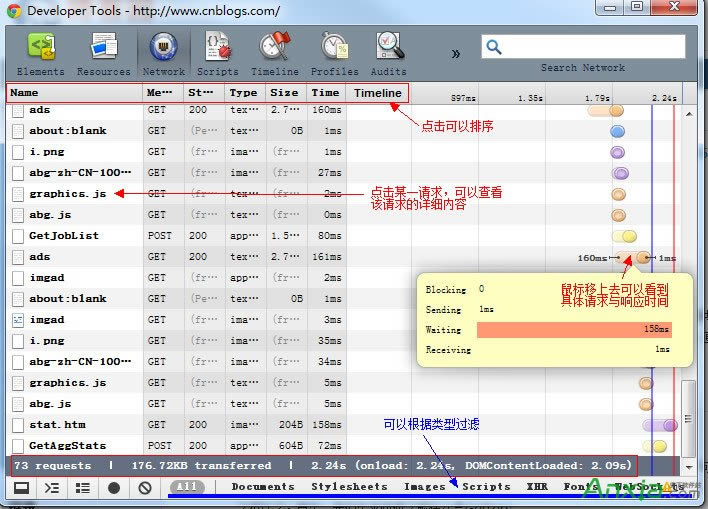Filter by Stylesheets
The image size is (708, 509).
pyautogui.click(x=349, y=487)
